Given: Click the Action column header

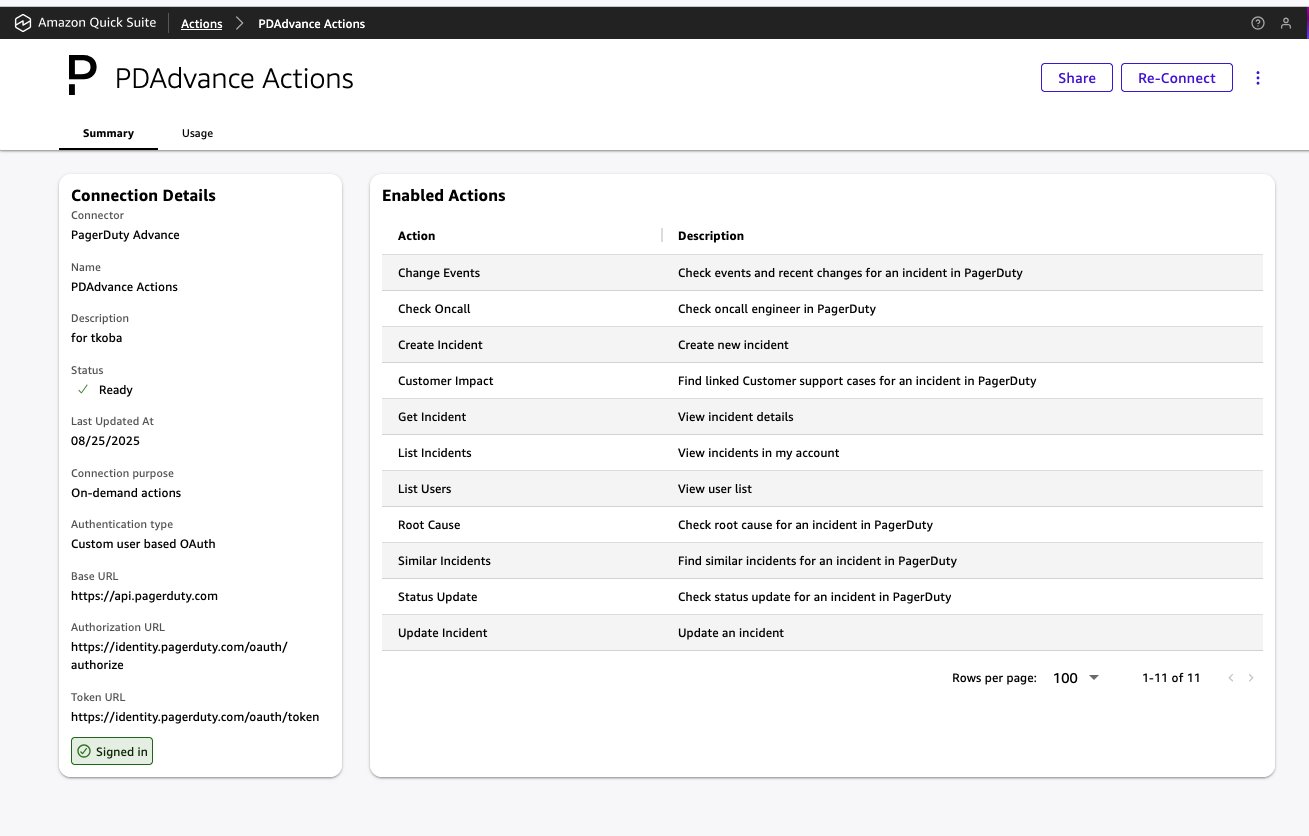Looking at the screenshot, I should pyautogui.click(x=416, y=236).
